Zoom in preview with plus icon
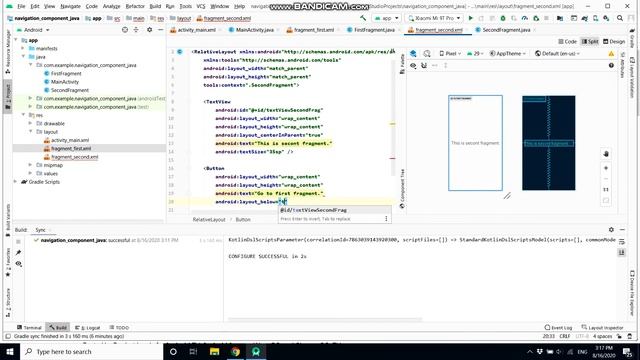The width and height of the screenshot is (640, 360). pyautogui.click(x=606, y=168)
